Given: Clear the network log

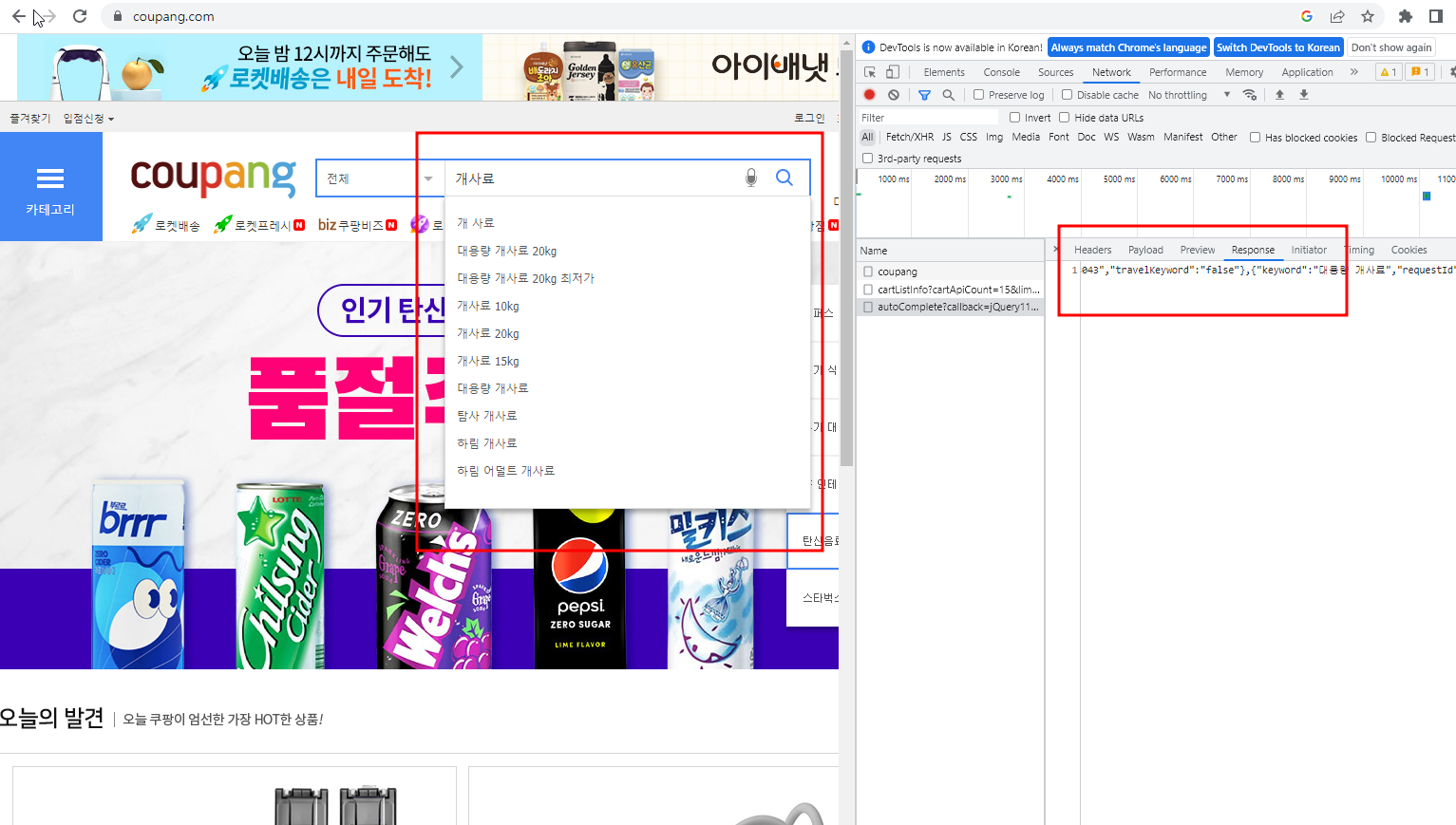Looking at the screenshot, I should [x=894, y=95].
